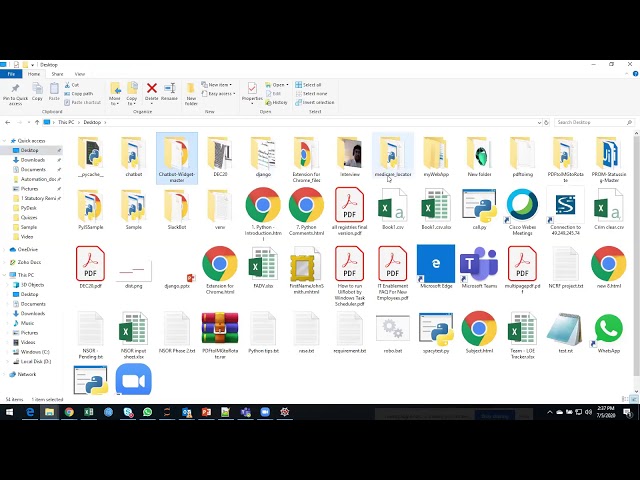Select Downloads under Quick access
Screen dimensions: 640x480
pos(33,160)
